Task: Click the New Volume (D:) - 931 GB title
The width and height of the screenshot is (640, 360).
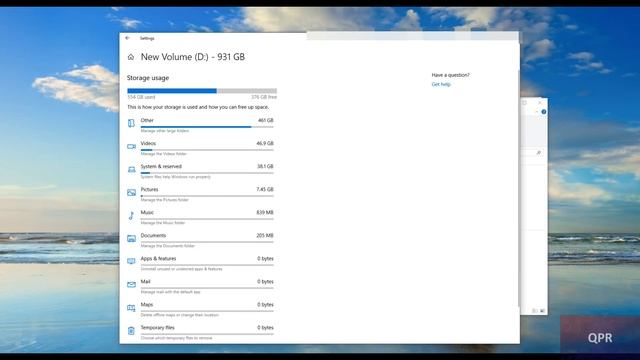Action: [x=193, y=57]
